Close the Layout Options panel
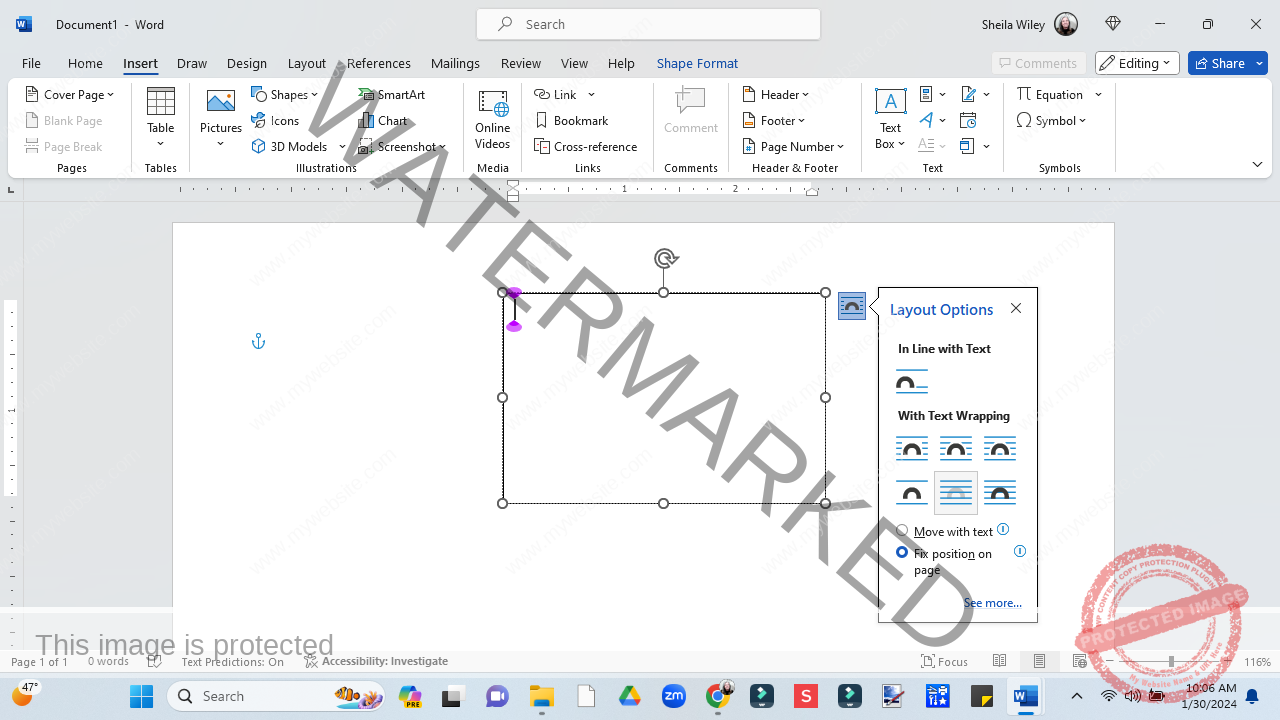 (x=1016, y=308)
